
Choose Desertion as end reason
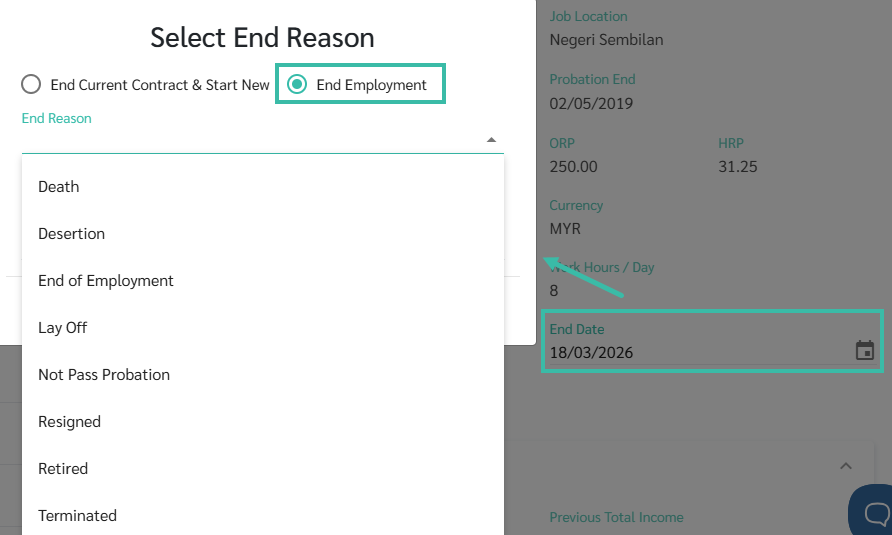(71, 234)
